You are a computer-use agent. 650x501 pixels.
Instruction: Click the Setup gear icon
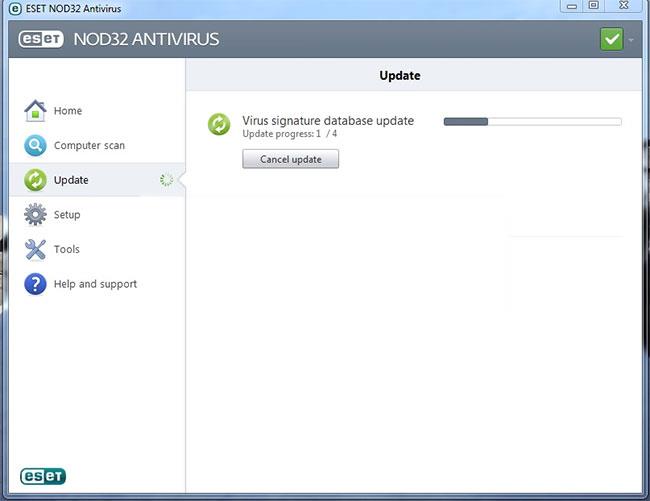click(x=35, y=215)
